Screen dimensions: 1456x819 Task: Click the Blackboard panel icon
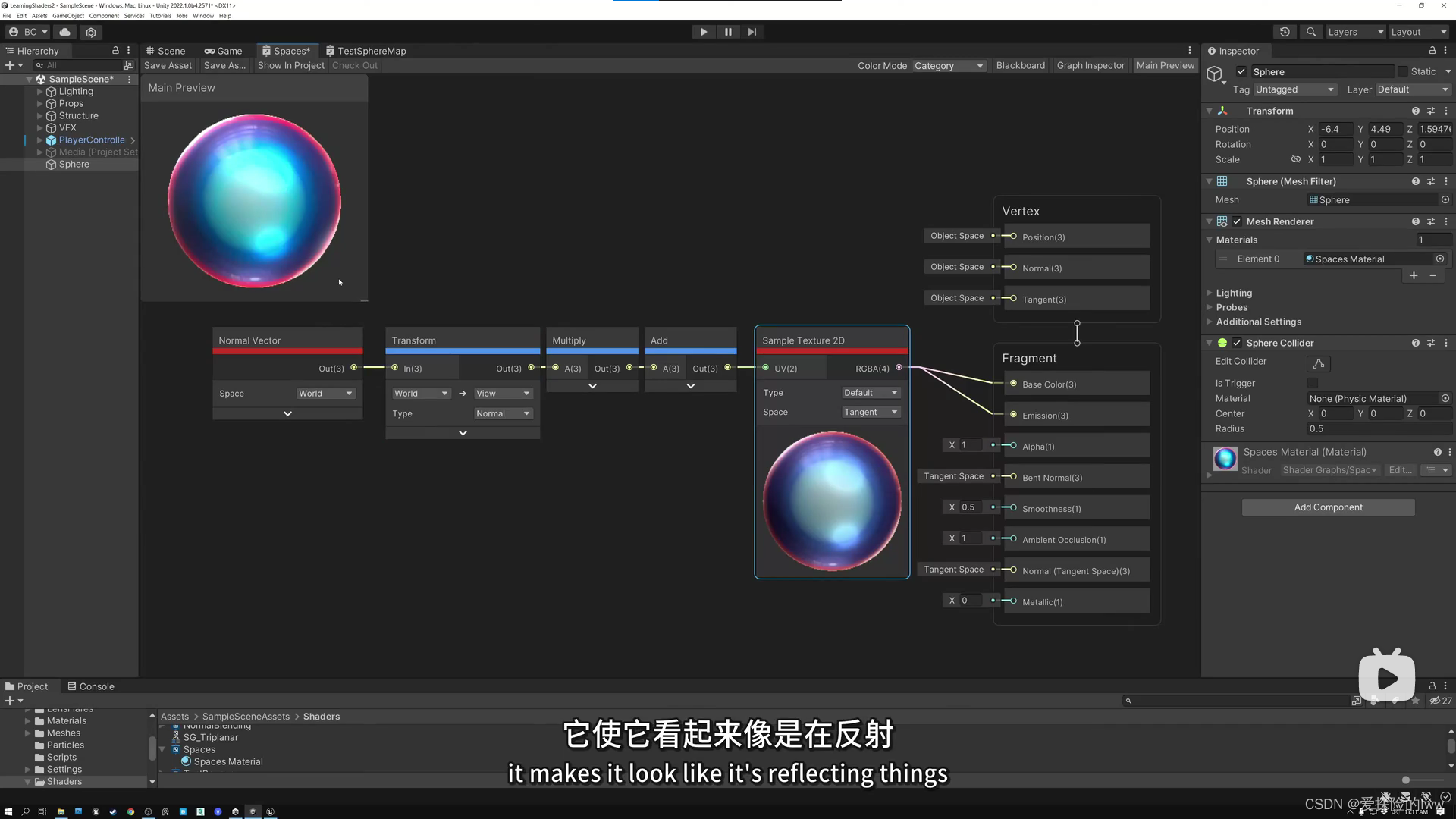click(x=1020, y=65)
